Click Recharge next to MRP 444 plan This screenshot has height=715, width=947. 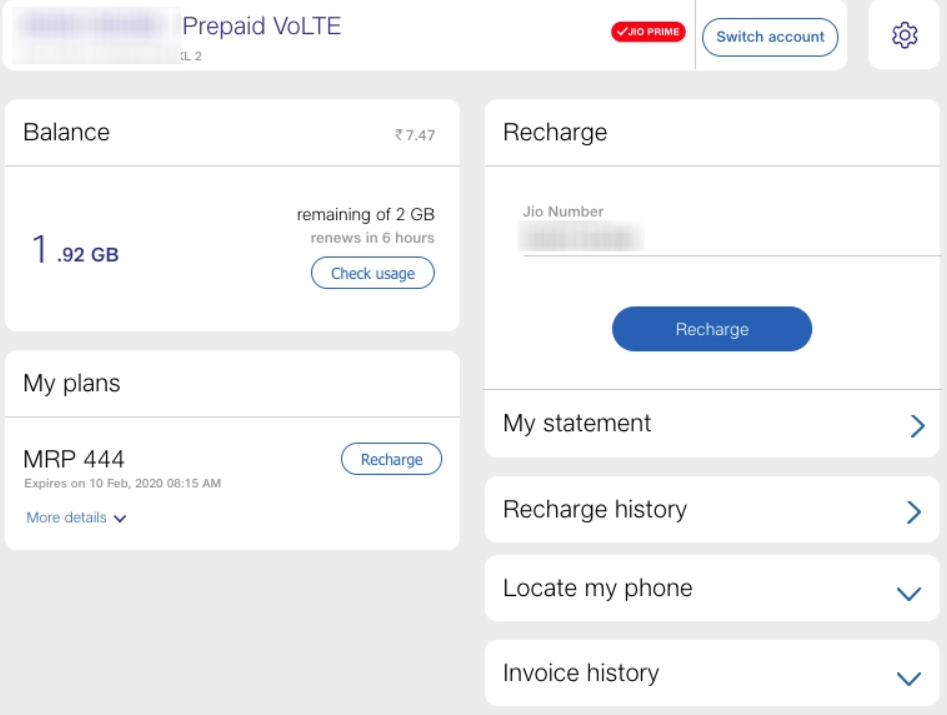(391, 459)
